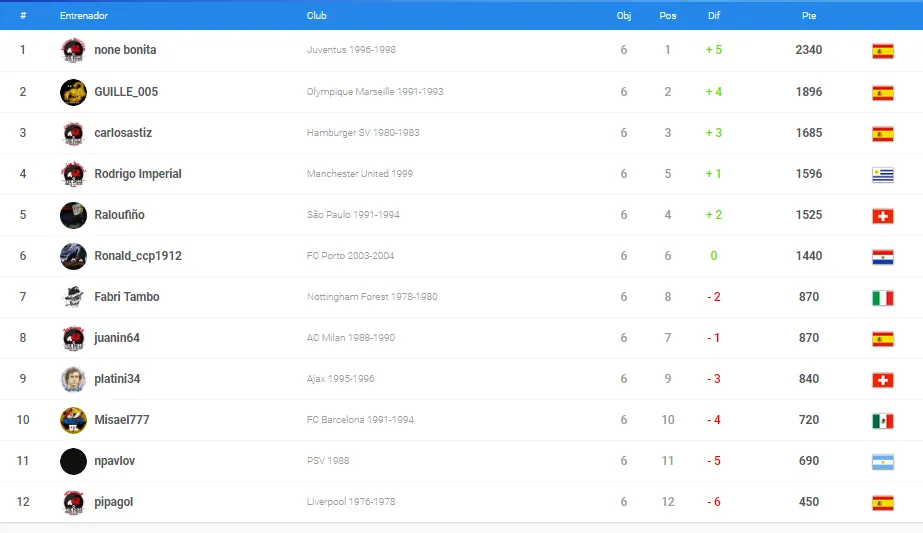Click the # column header

[x=23, y=16]
